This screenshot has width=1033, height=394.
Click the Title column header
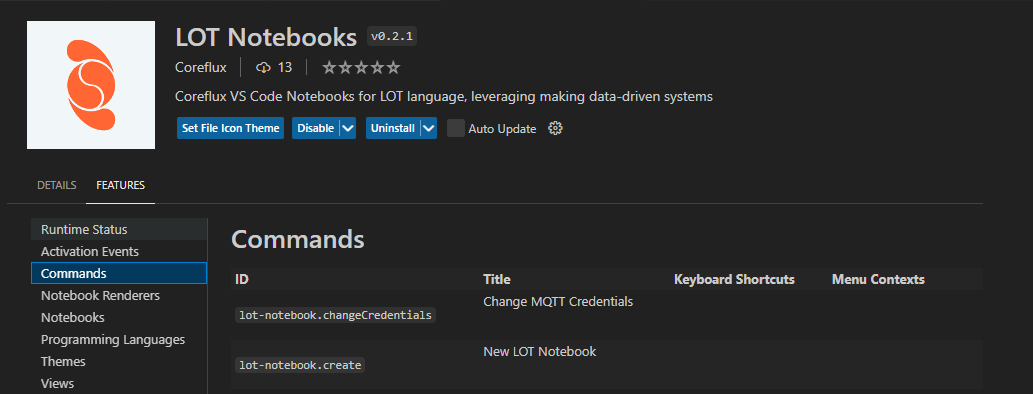[x=497, y=279]
